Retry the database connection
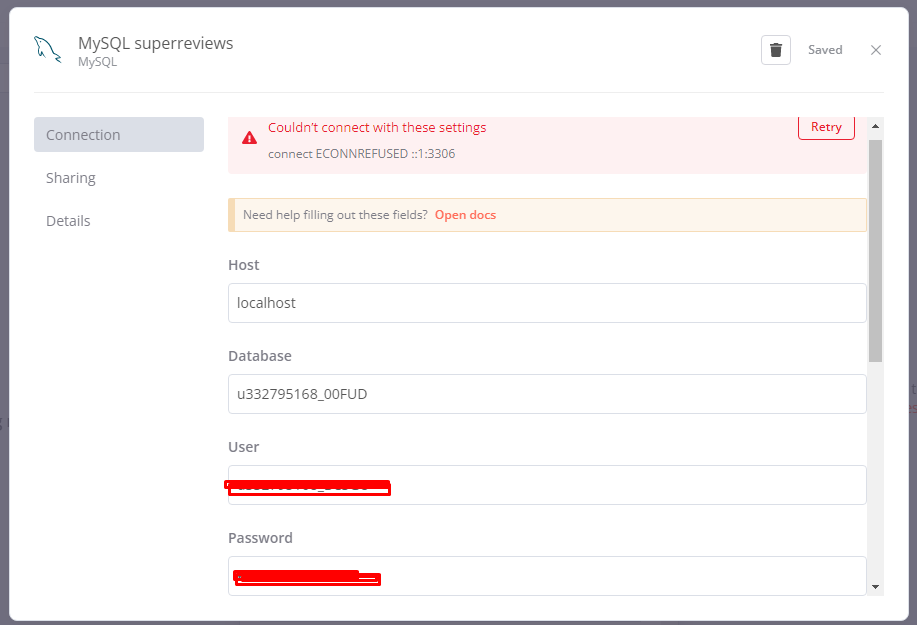917x625 pixels. coord(826,127)
